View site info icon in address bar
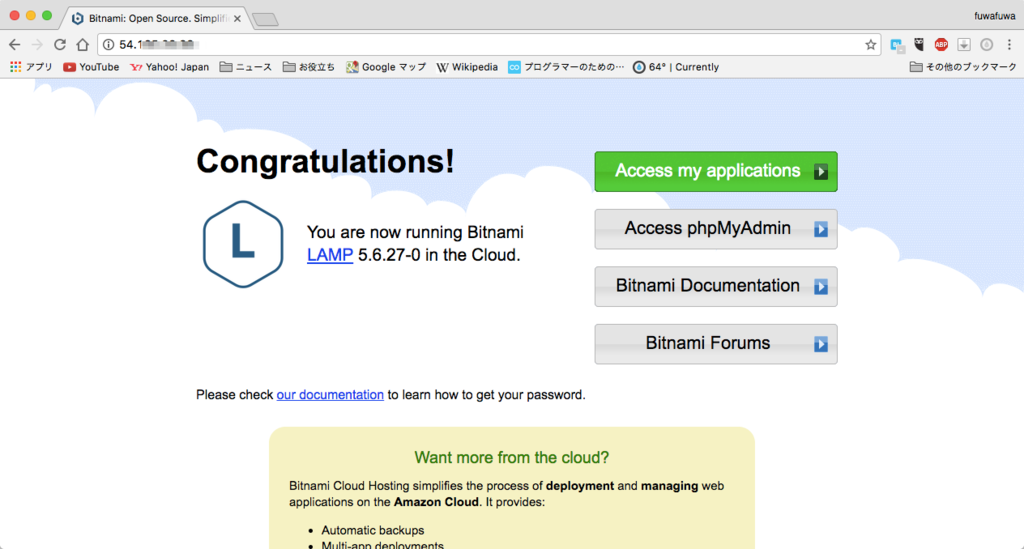 tap(108, 44)
